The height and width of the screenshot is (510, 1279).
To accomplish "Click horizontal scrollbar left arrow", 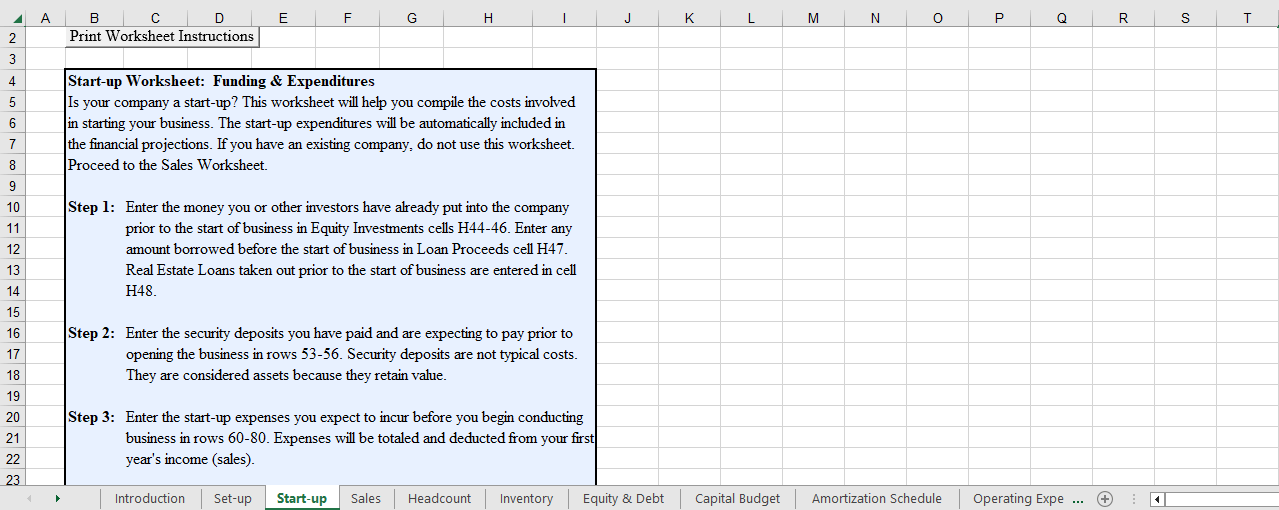I will pyautogui.click(x=1158, y=499).
